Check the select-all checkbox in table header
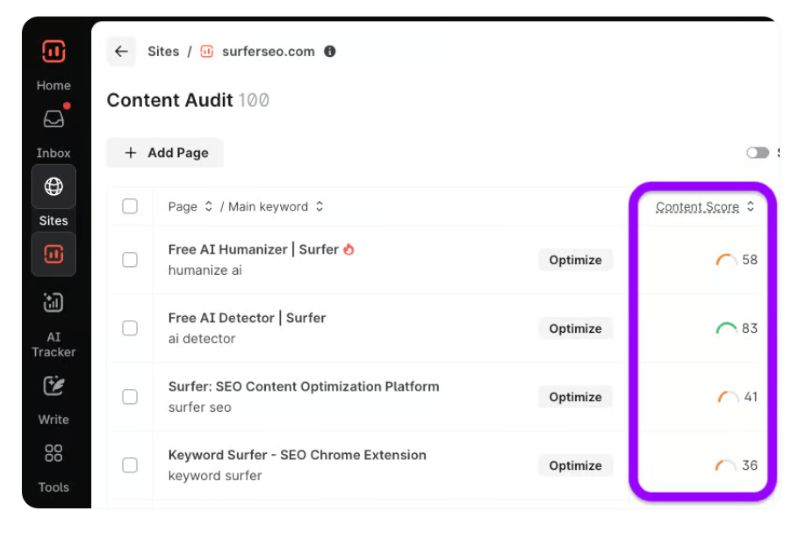This screenshot has width=800, height=534. click(130, 207)
